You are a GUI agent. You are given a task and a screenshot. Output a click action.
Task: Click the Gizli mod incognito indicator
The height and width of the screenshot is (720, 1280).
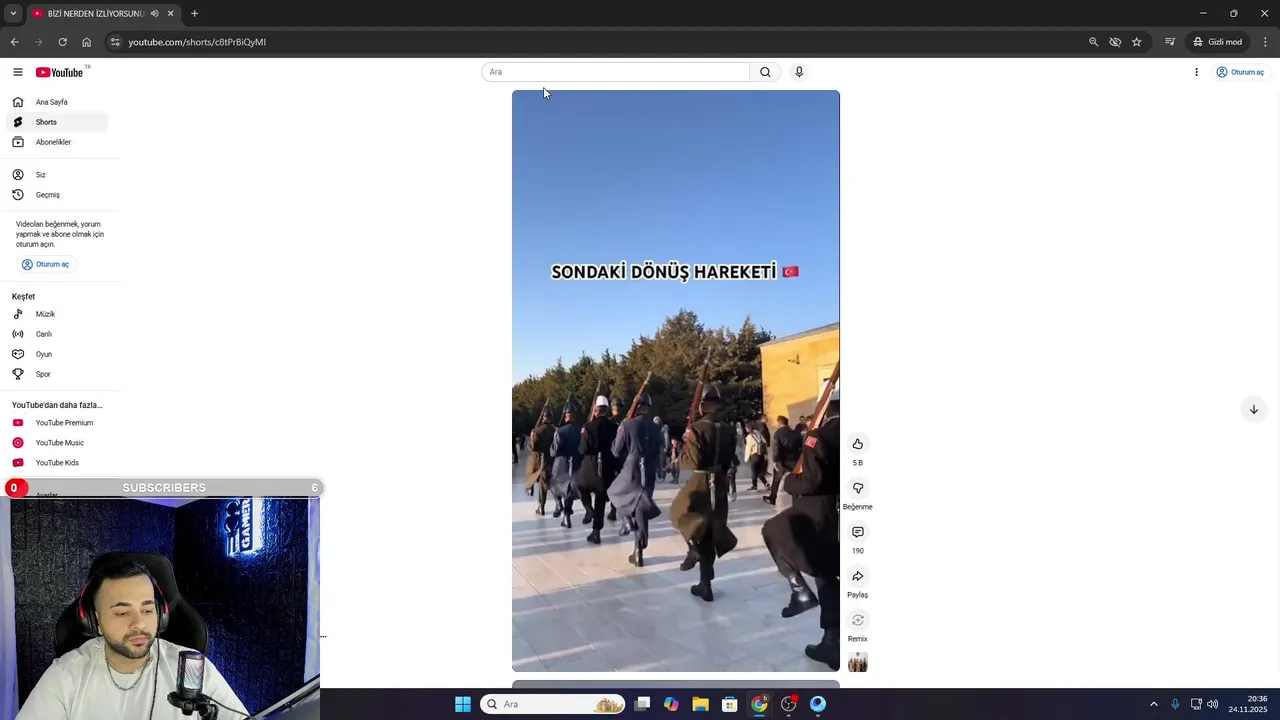coord(1217,42)
